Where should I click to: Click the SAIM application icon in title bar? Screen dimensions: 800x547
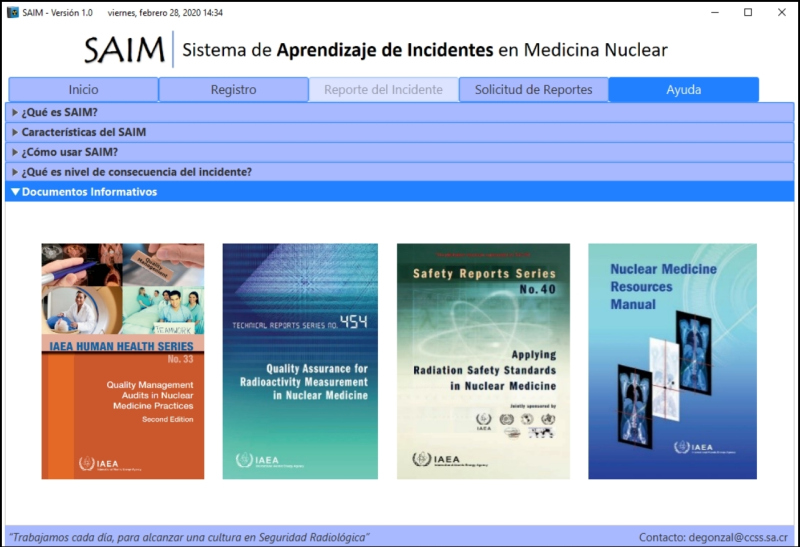pos(12,12)
